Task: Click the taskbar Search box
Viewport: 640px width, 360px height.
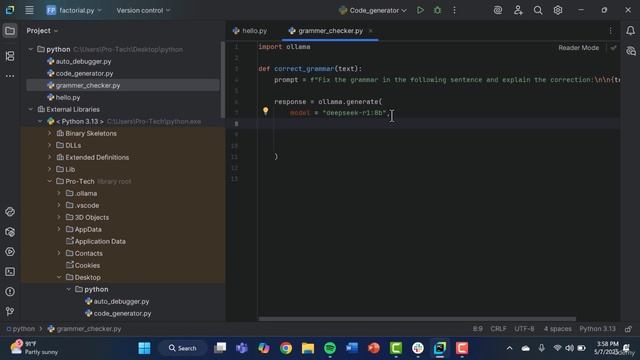Action: pos(182,348)
